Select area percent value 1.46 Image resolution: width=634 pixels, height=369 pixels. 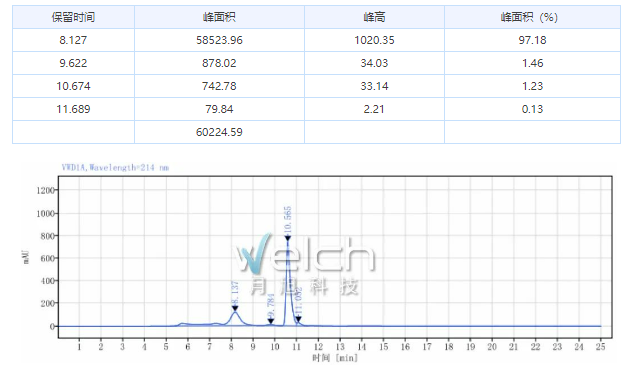[532, 63]
